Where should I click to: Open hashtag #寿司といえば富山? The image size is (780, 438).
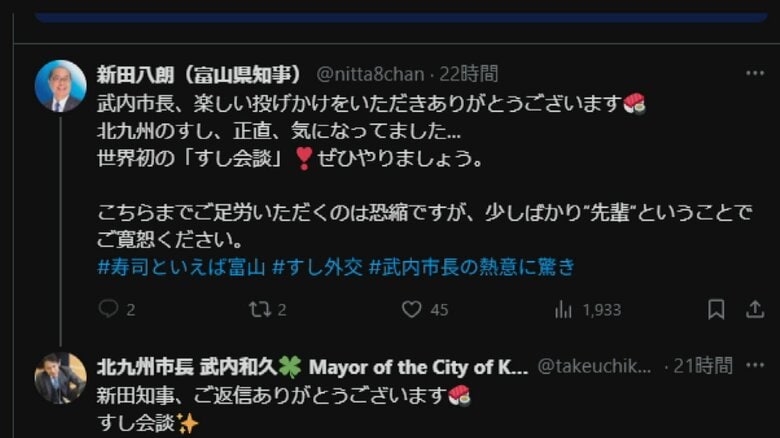[181, 267]
